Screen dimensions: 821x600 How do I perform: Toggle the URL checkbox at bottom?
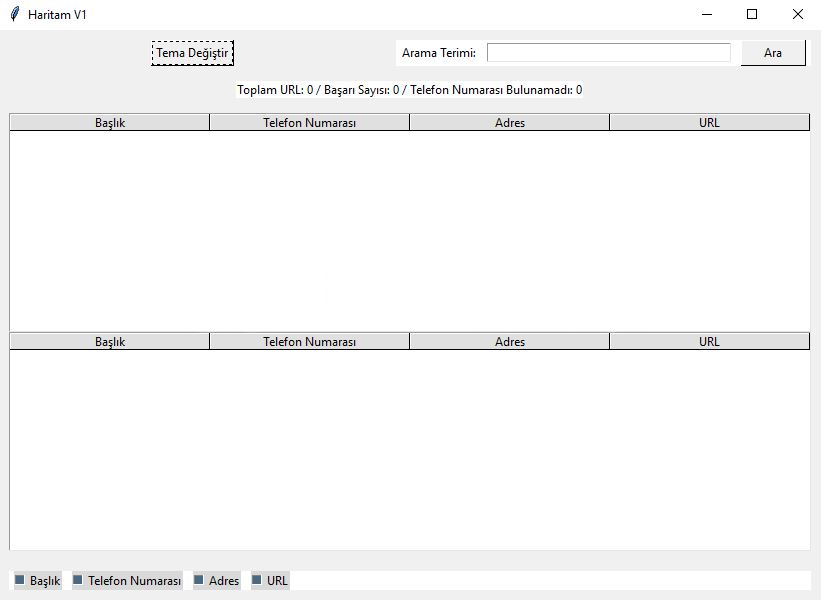click(270, 580)
